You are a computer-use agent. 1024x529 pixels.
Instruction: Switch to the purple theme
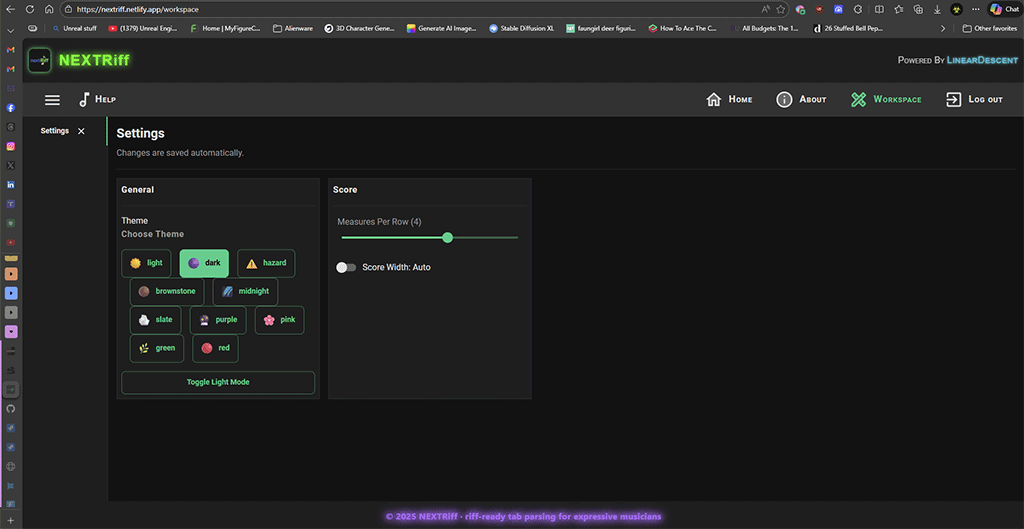(x=218, y=320)
